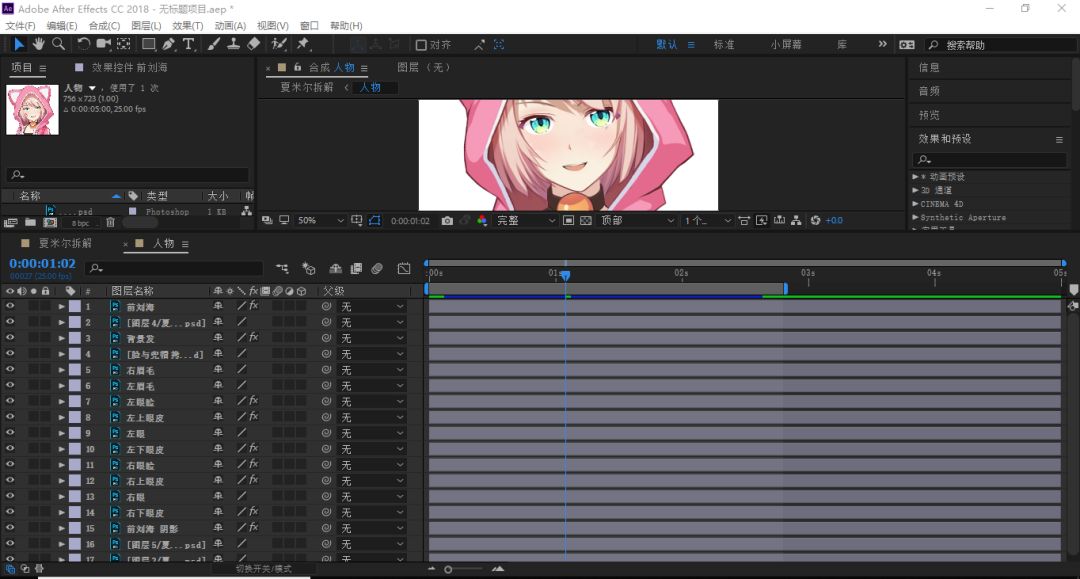Viewport: 1080px width, 579px height.
Task: Toggle the 对齐 snapping checkbox
Action: coord(421,45)
